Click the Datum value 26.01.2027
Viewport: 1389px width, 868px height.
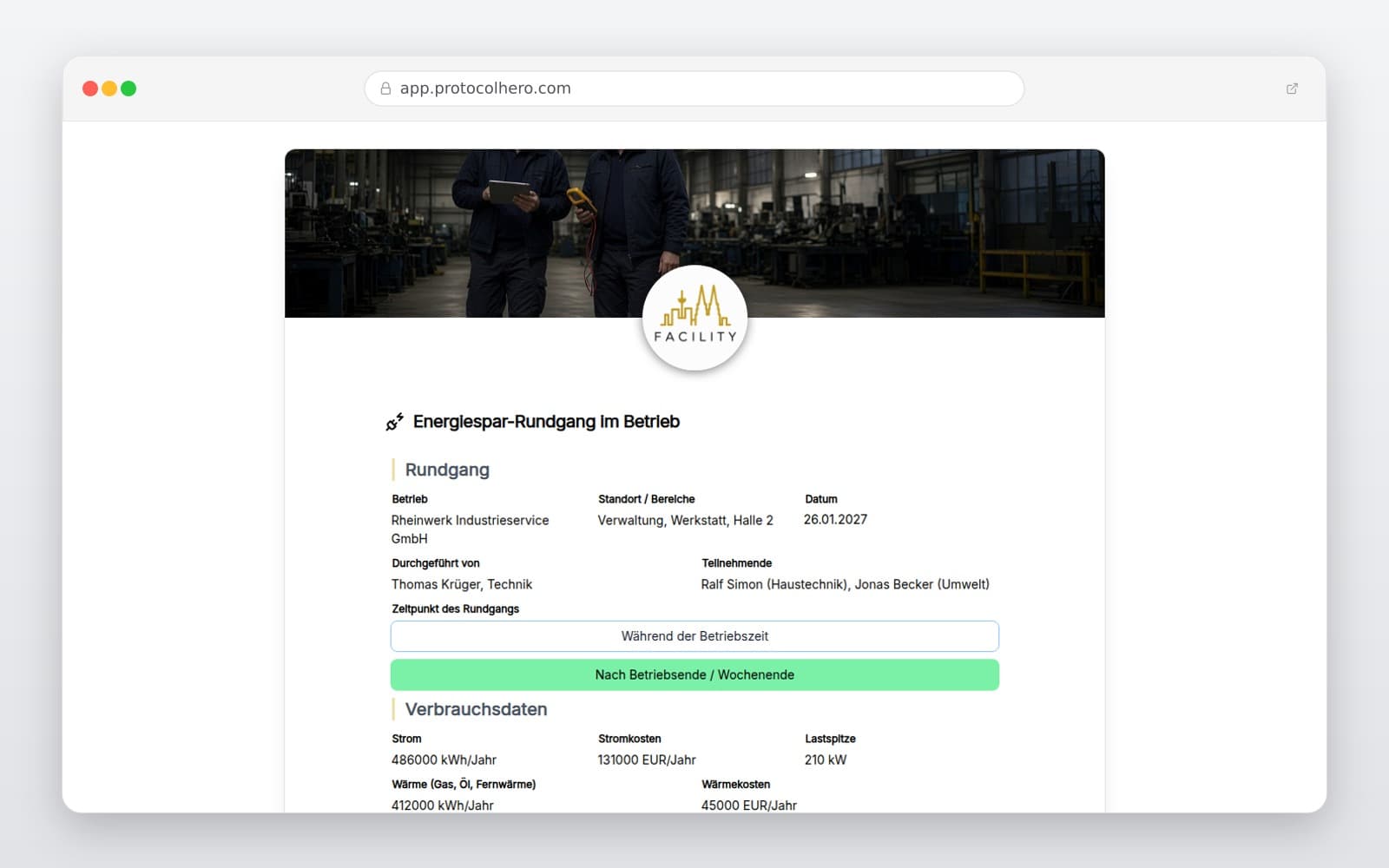point(835,519)
